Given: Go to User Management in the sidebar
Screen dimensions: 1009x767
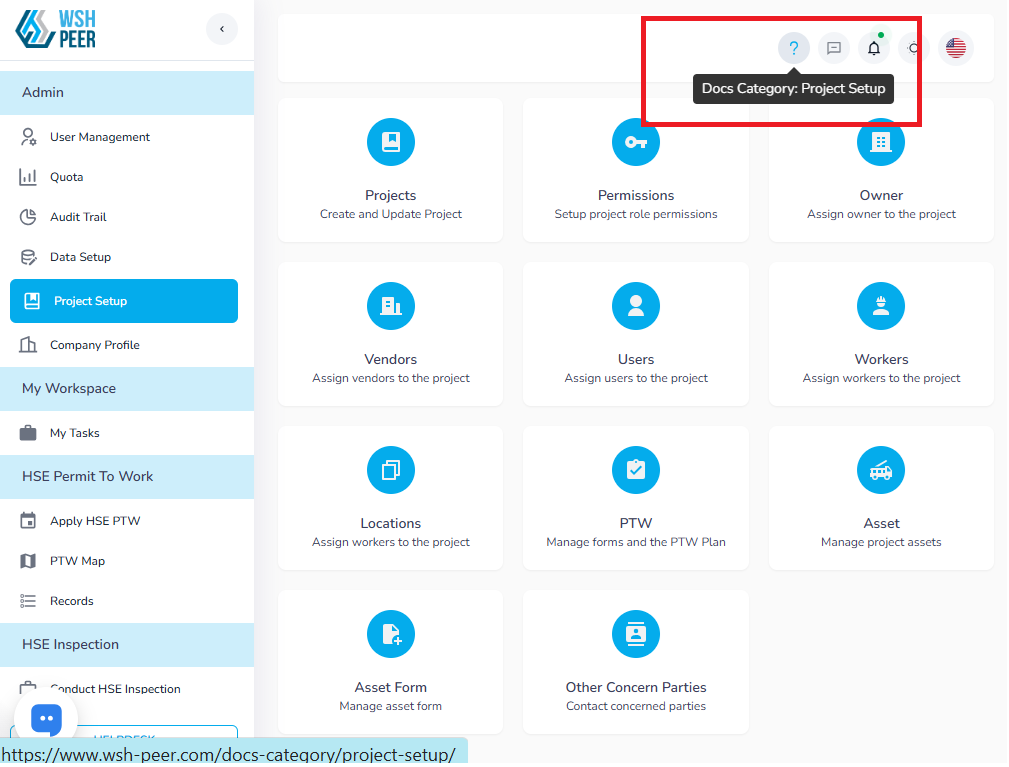Looking at the screenshot, I should click(x=100, y=137).
